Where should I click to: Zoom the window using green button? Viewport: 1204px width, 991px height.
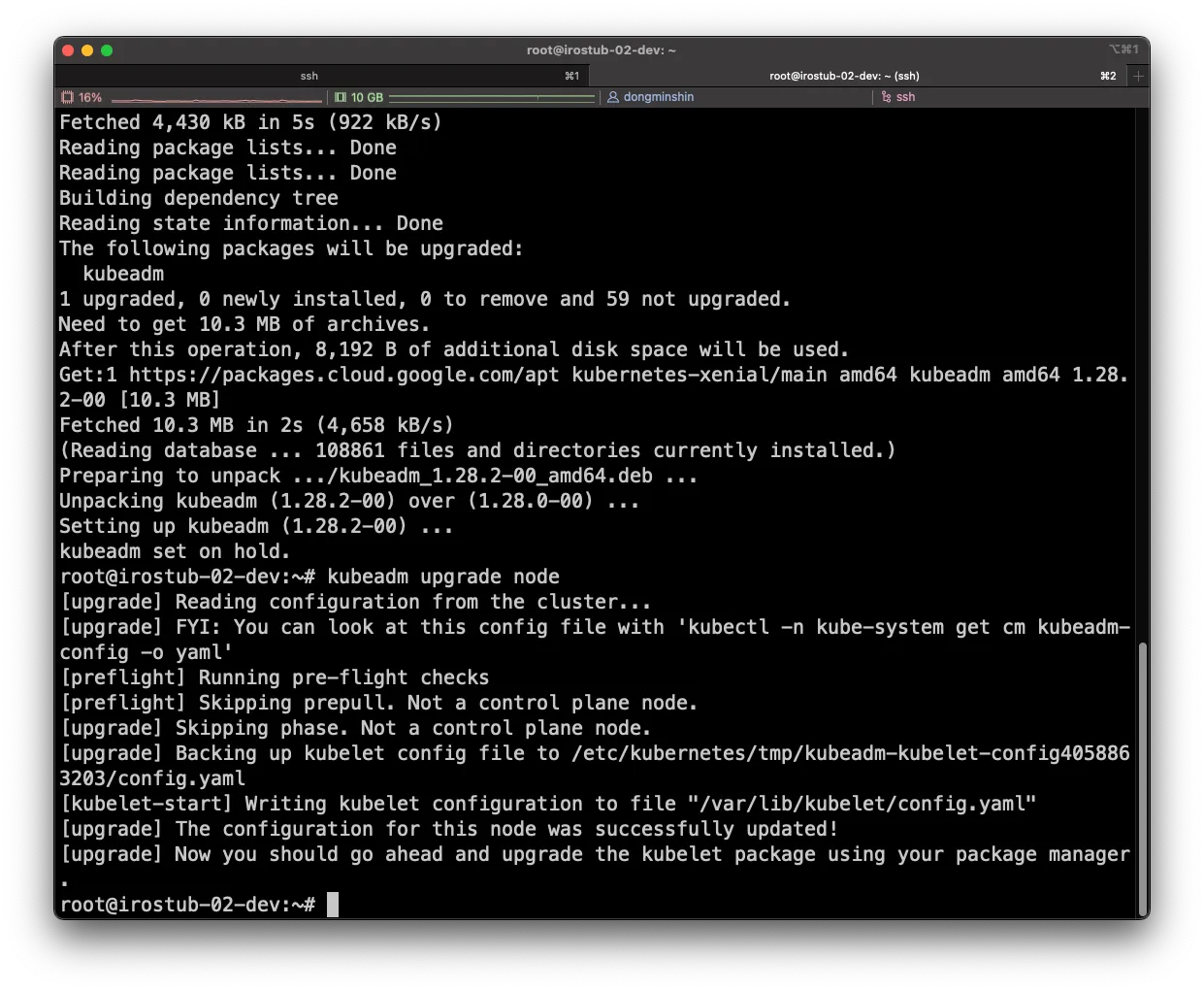[x=107, y=50]
